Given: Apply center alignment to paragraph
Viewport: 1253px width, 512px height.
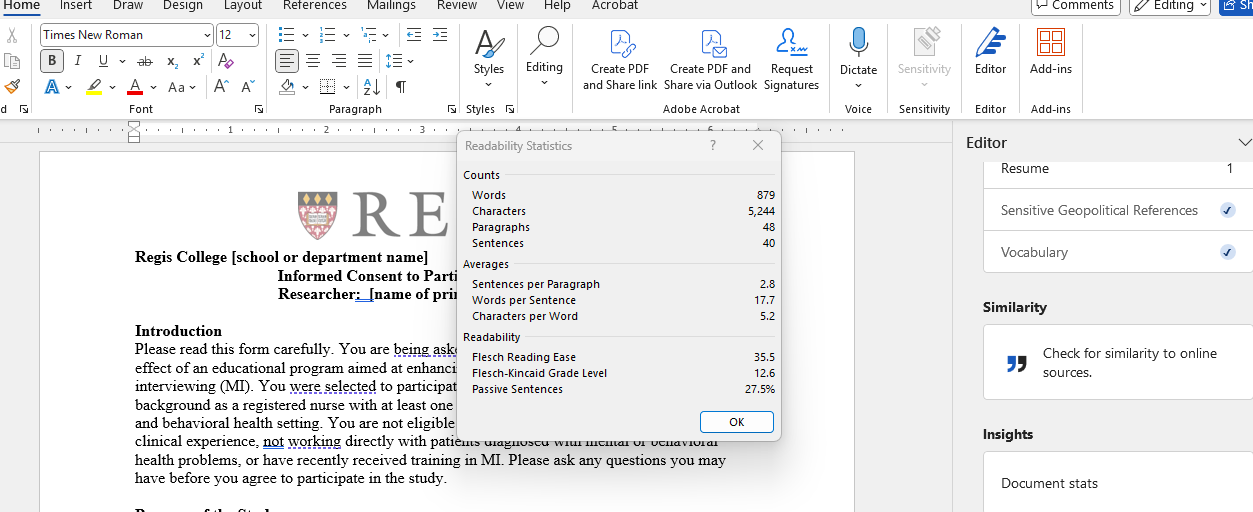Looking at the screenshot, I should [313, 61].
